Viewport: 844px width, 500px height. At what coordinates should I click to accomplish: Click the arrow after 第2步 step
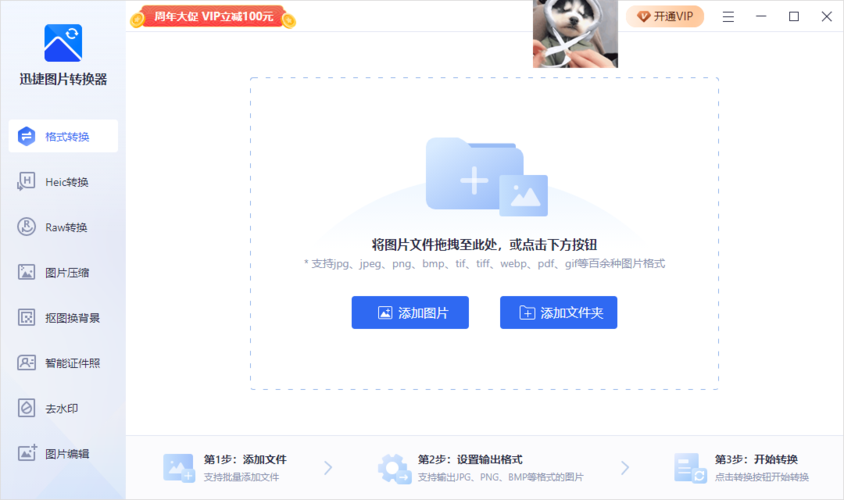point(624,468)
